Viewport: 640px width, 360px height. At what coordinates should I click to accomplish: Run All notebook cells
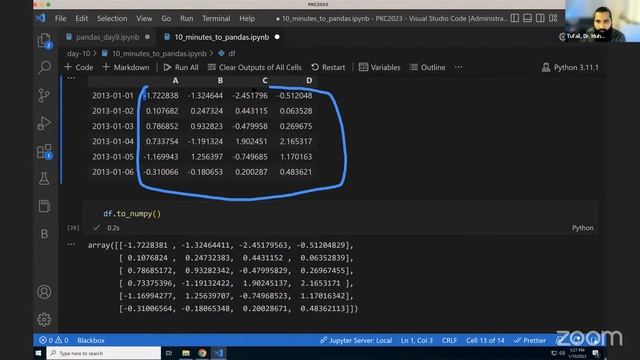click(181, 67)
